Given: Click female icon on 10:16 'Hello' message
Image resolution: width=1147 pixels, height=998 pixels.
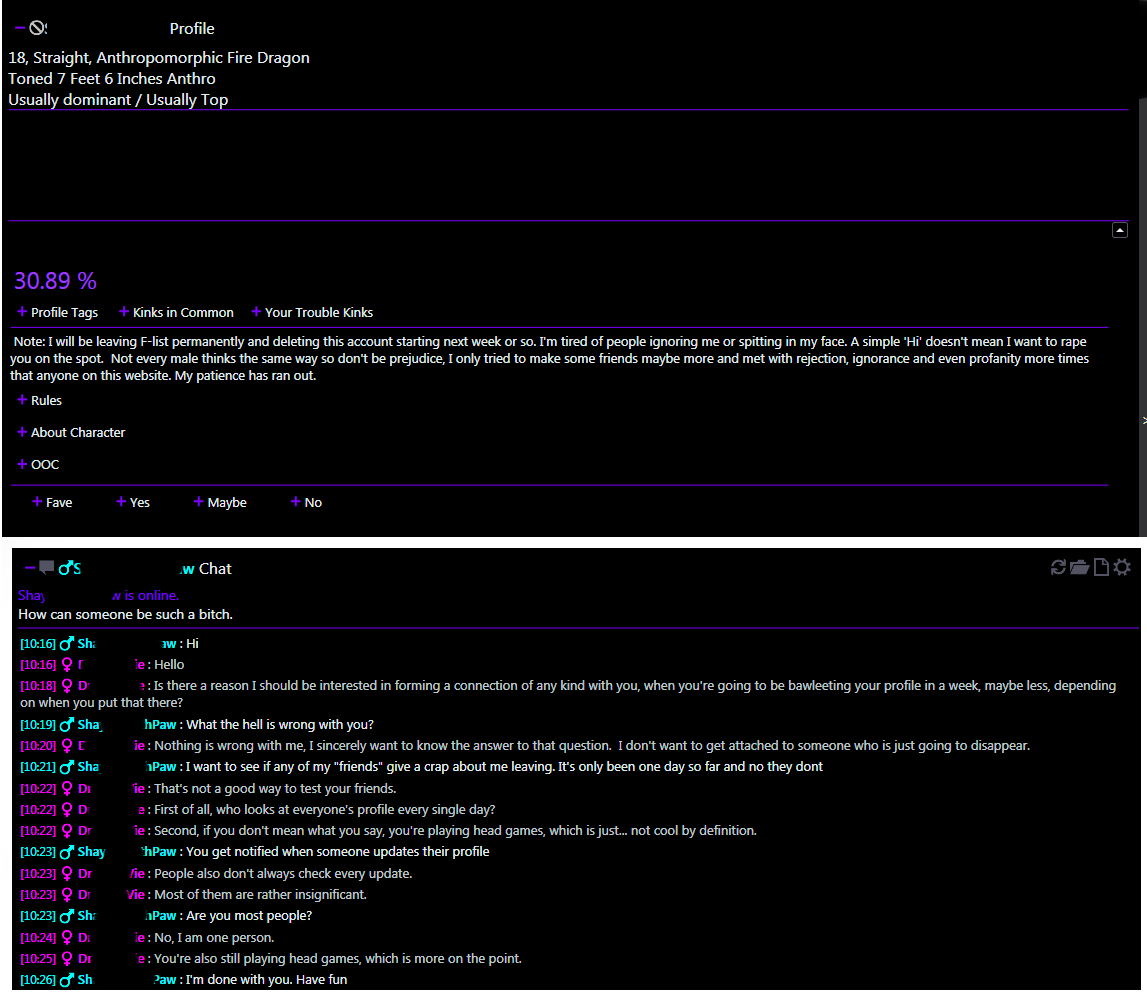Looking at the screenshot, I should point(67,664).
